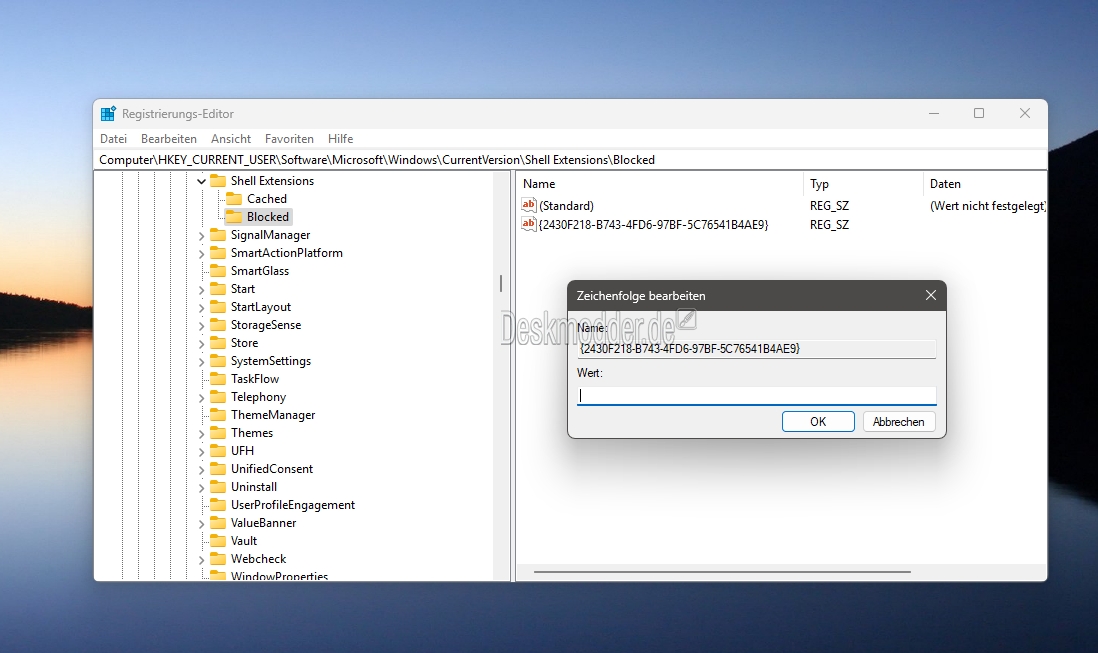
Task: Expand the UnifiedConsent key
Action: 202,470
